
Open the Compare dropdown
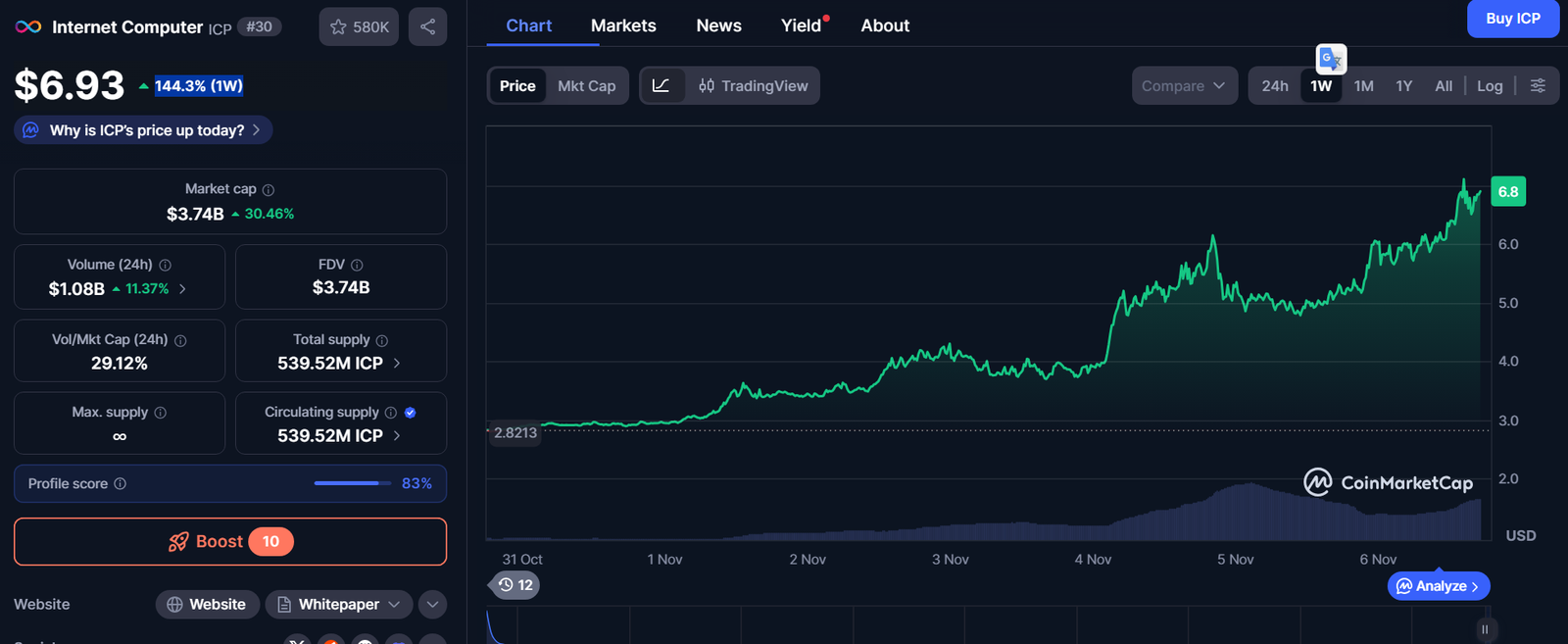point(1184,85)
